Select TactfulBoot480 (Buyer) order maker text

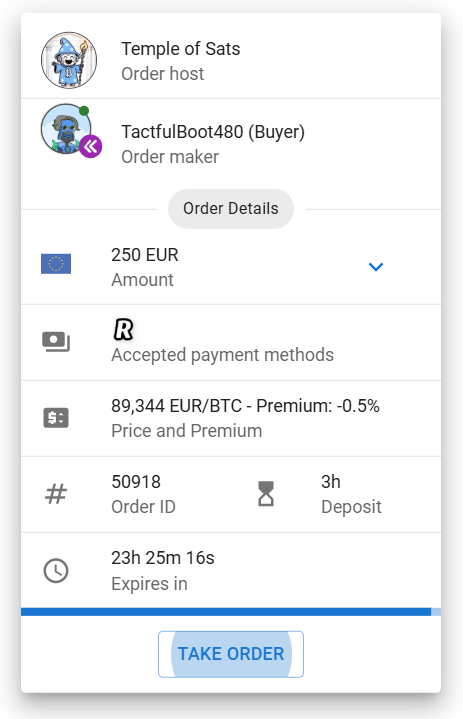213,132
